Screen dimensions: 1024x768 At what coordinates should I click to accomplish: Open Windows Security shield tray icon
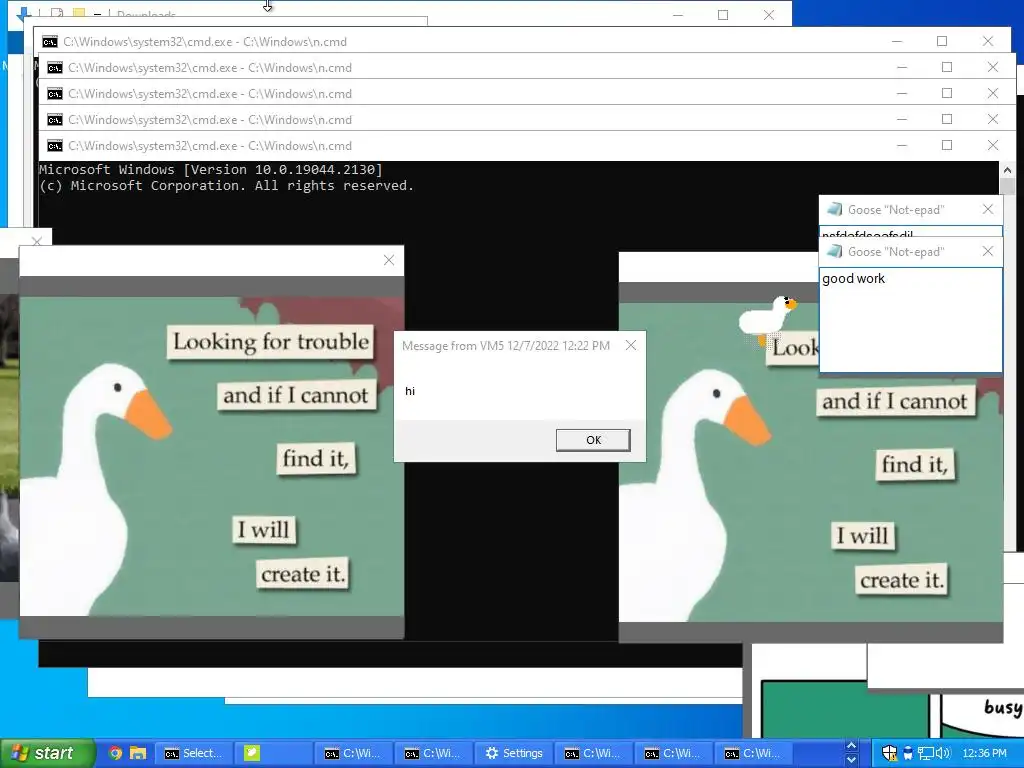point(889,753)
